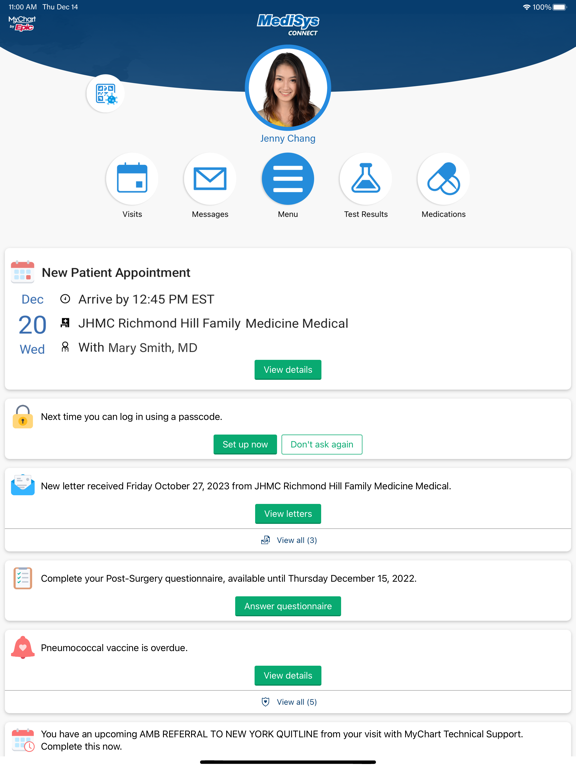
Task: Tap Jenny Chang's profile photo
Action: 288,88
